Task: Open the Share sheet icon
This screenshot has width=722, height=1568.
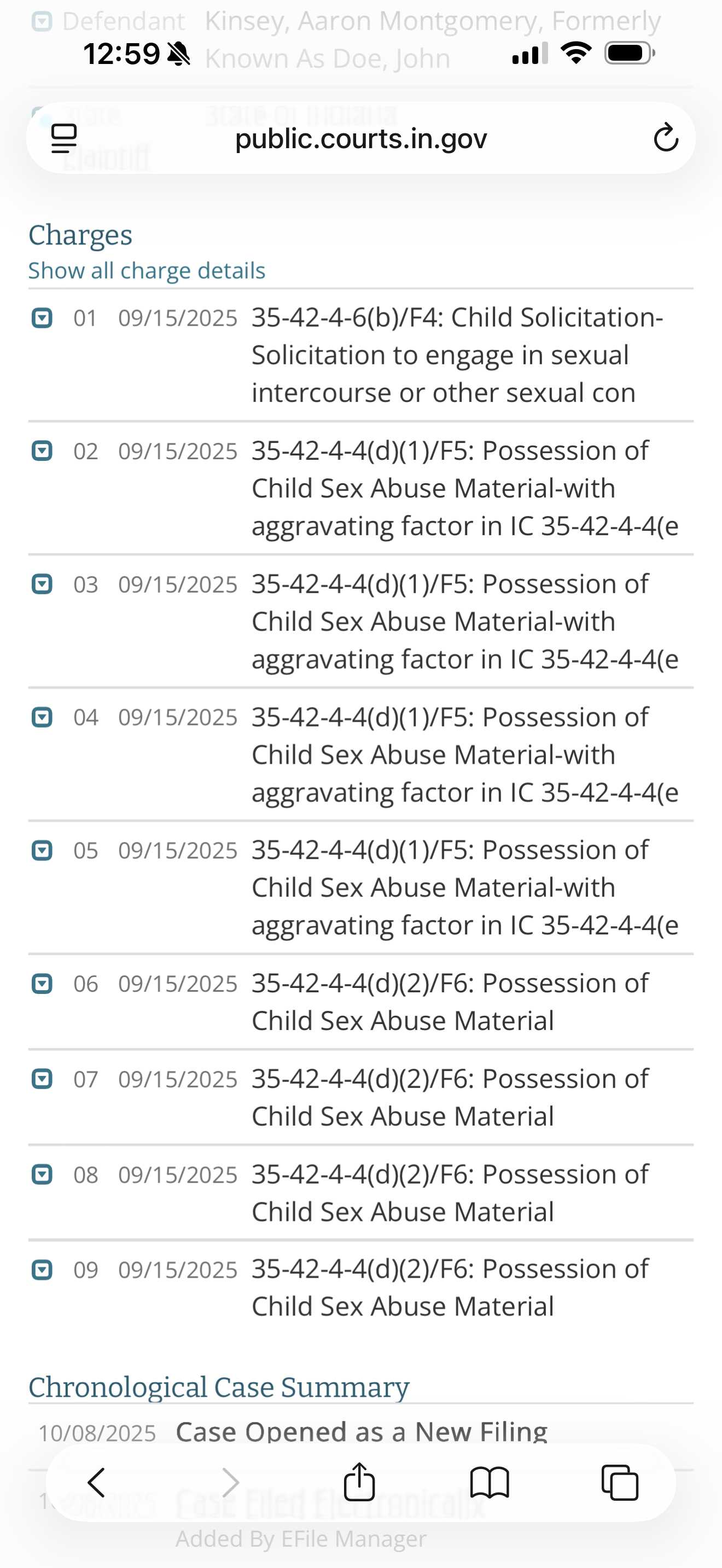Action: coord(359,1482)
